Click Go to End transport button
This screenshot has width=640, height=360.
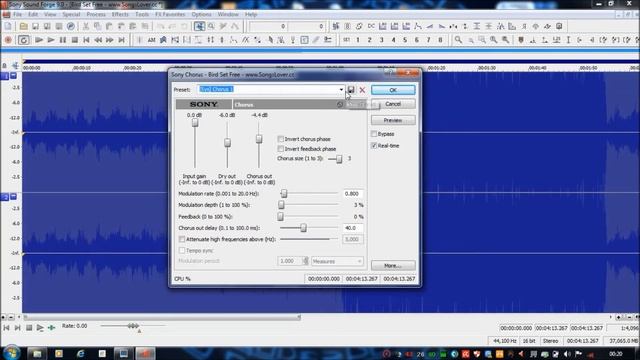(x=122, y=40)
